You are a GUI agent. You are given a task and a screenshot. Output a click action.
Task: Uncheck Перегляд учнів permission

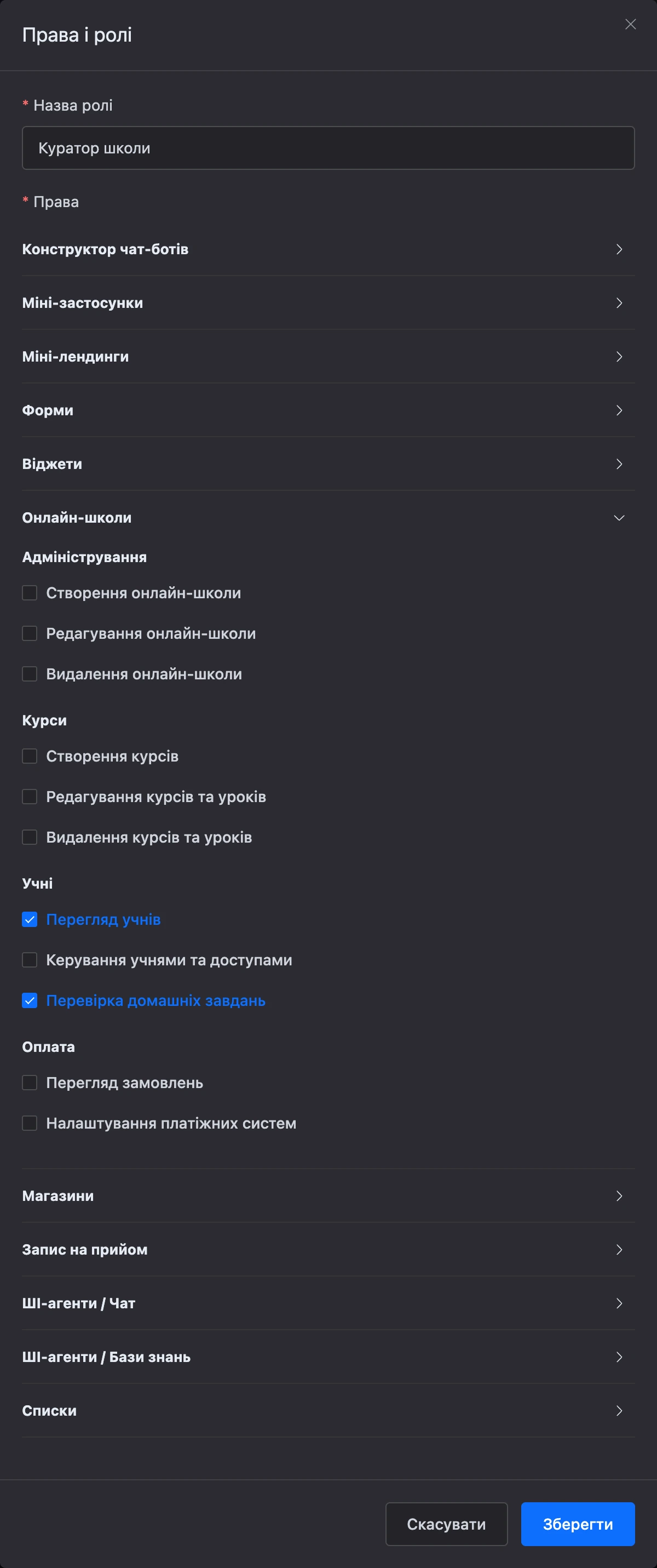click(30, 919)
